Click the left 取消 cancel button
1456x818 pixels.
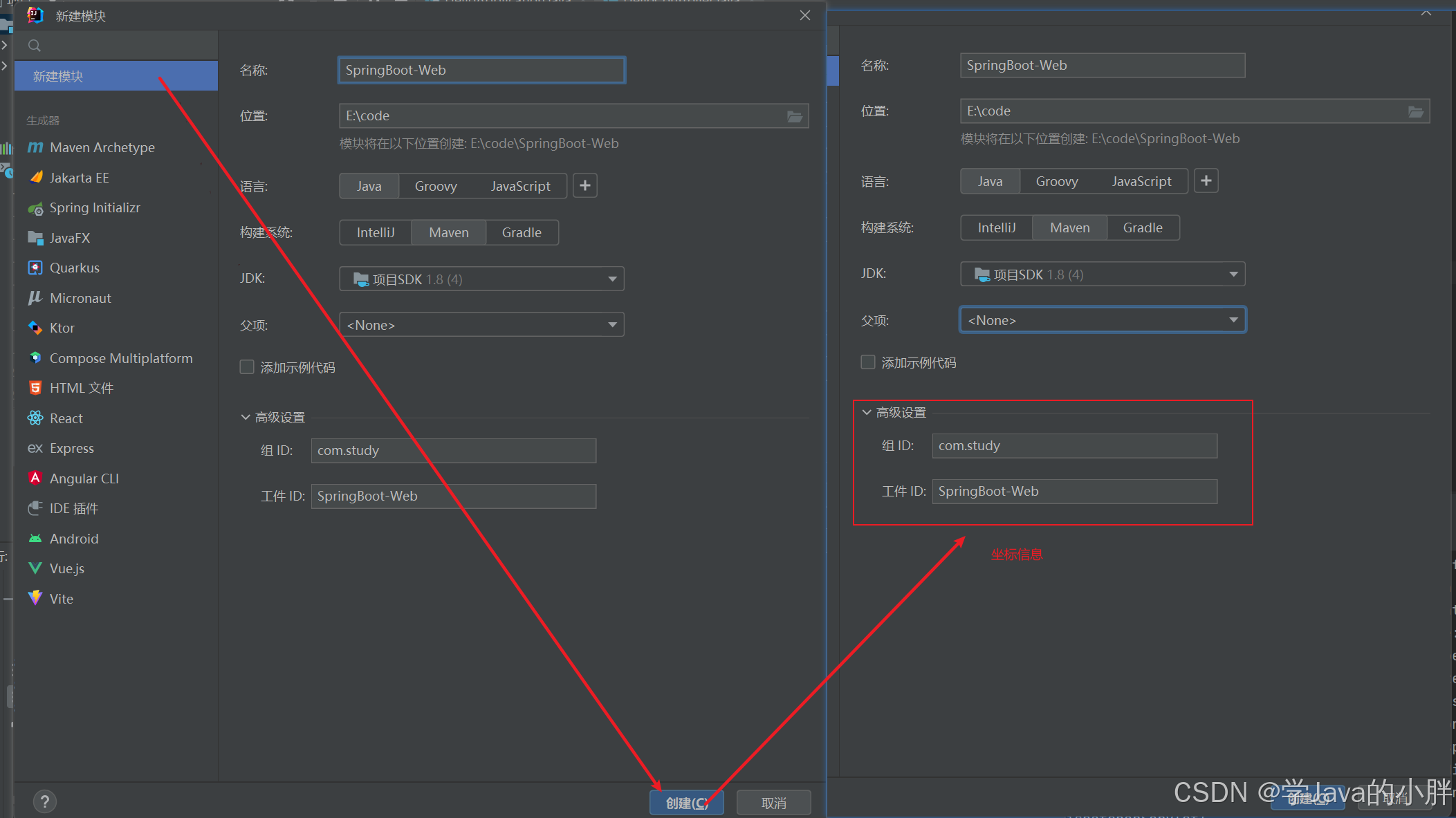773,803
